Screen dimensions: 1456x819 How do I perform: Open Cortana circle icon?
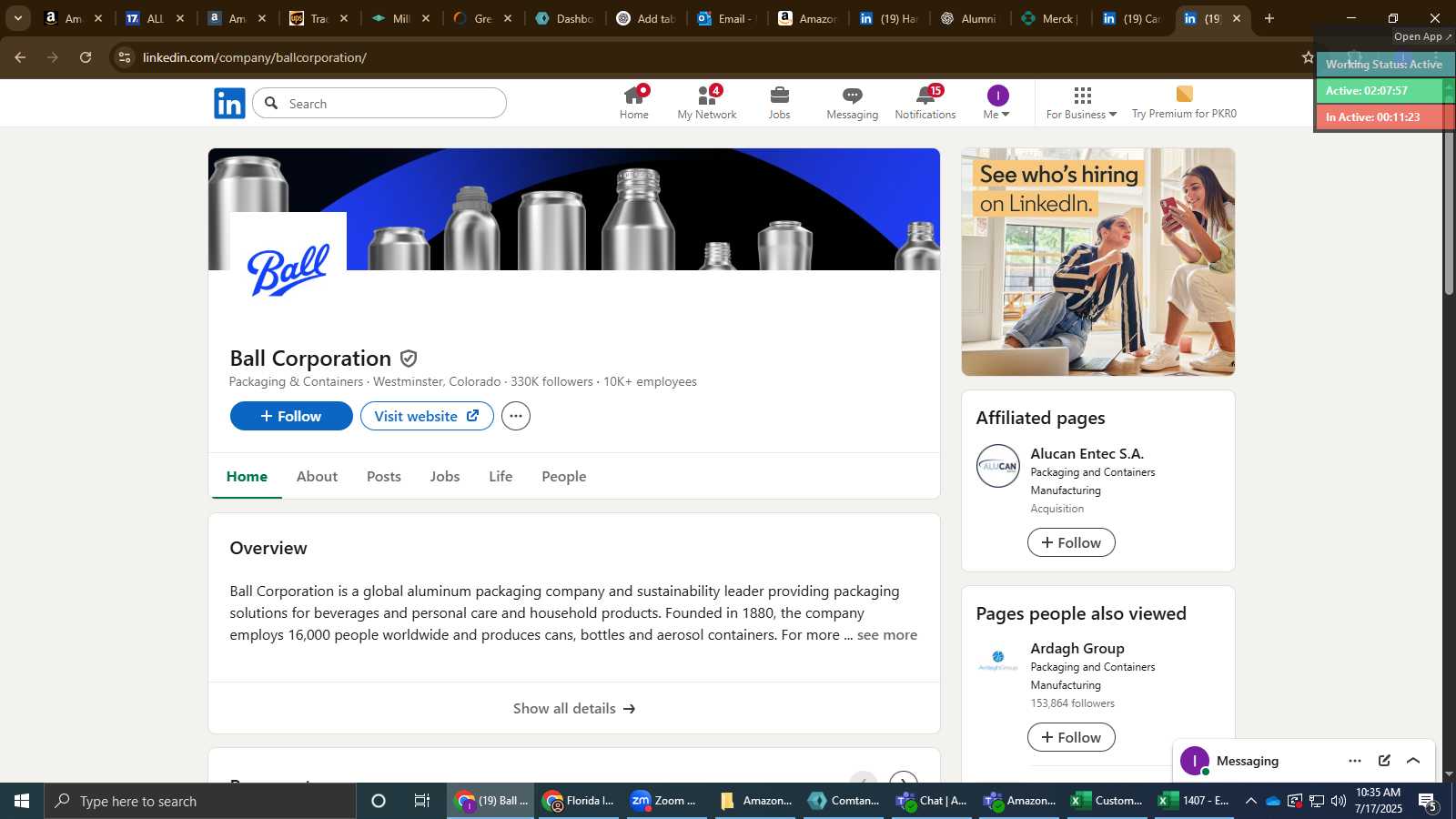(379, 801)
